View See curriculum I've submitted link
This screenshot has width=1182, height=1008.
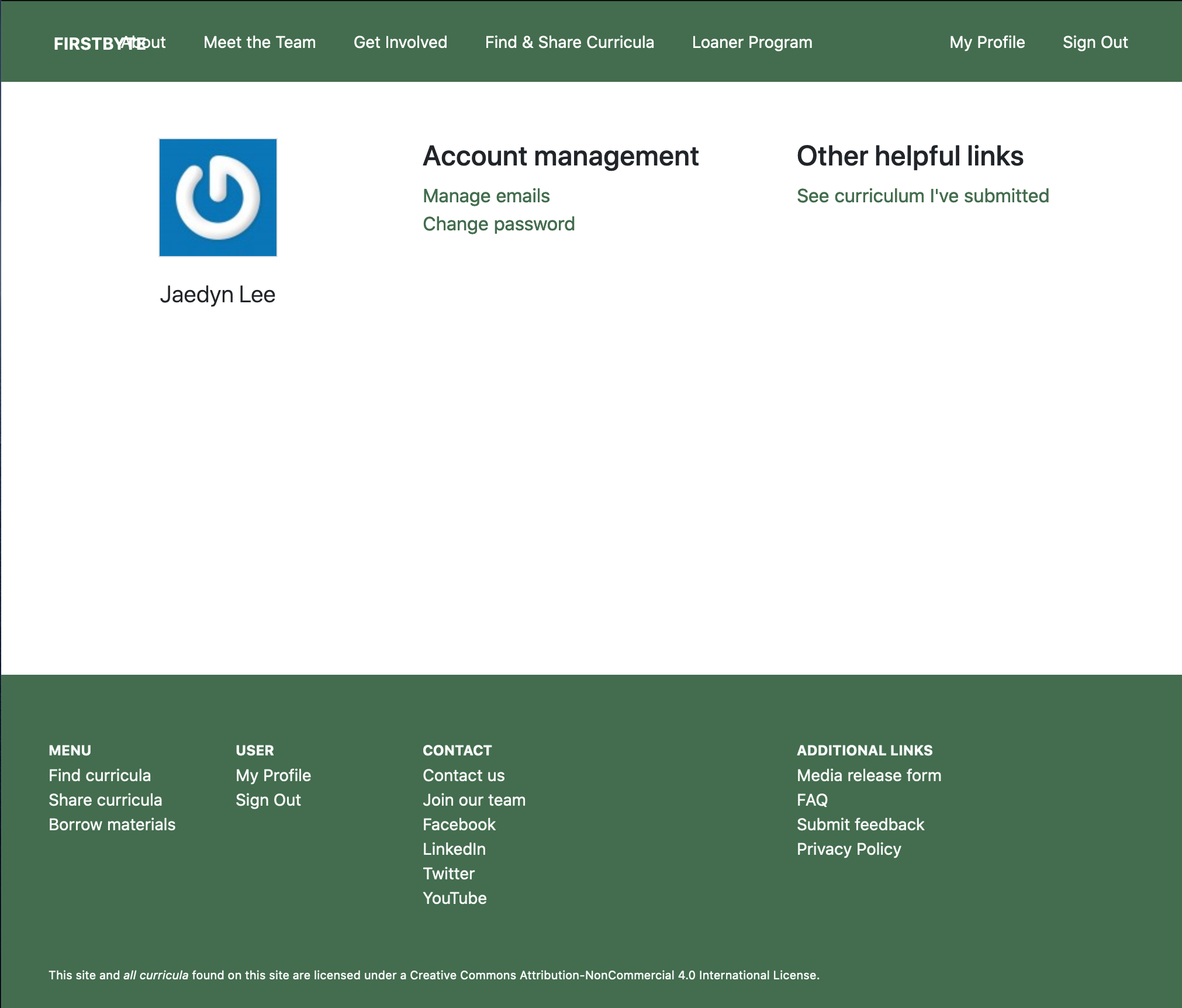coord(922,196)
